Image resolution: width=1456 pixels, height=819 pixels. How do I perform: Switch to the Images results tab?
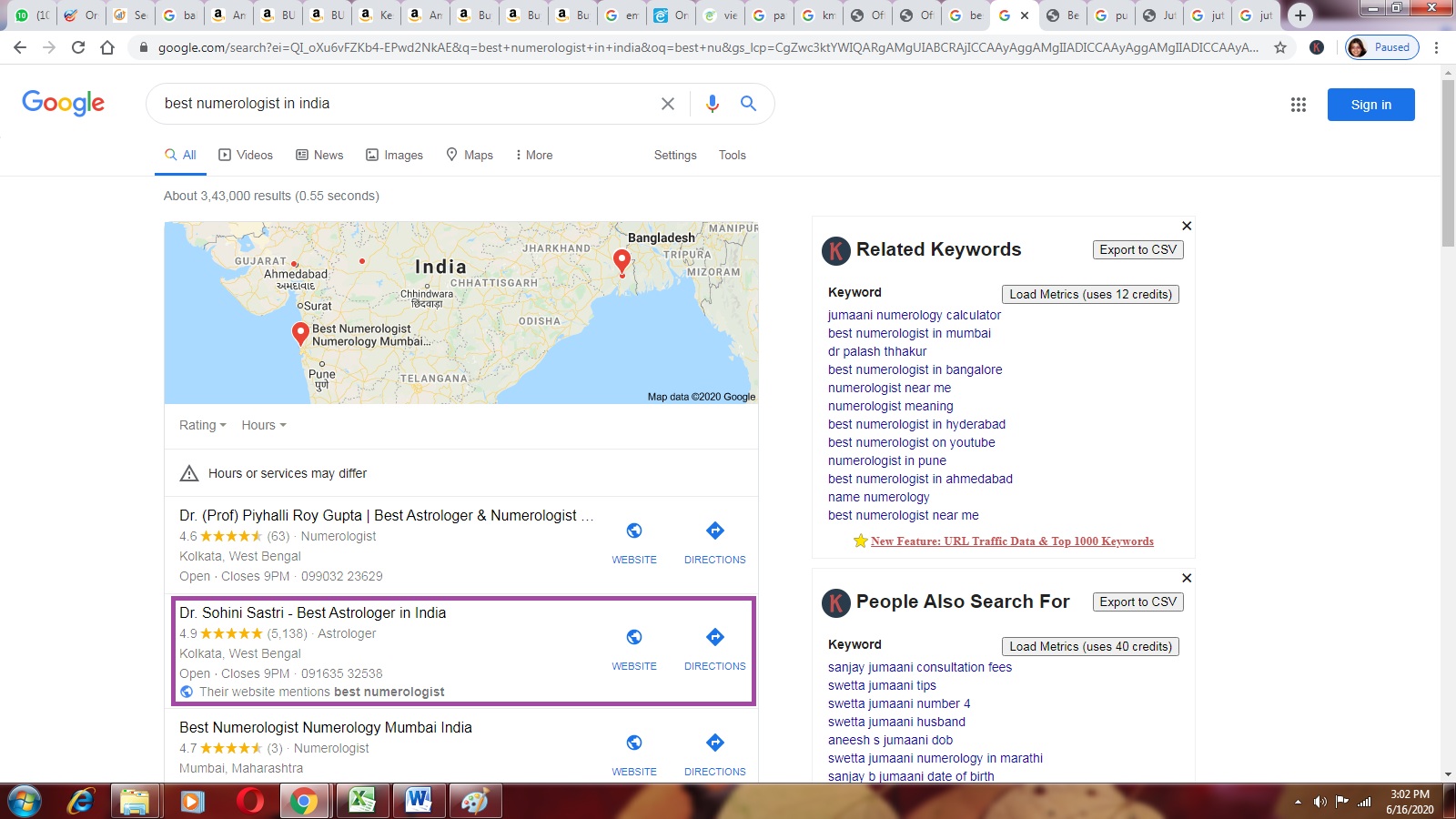pos(395,155)
